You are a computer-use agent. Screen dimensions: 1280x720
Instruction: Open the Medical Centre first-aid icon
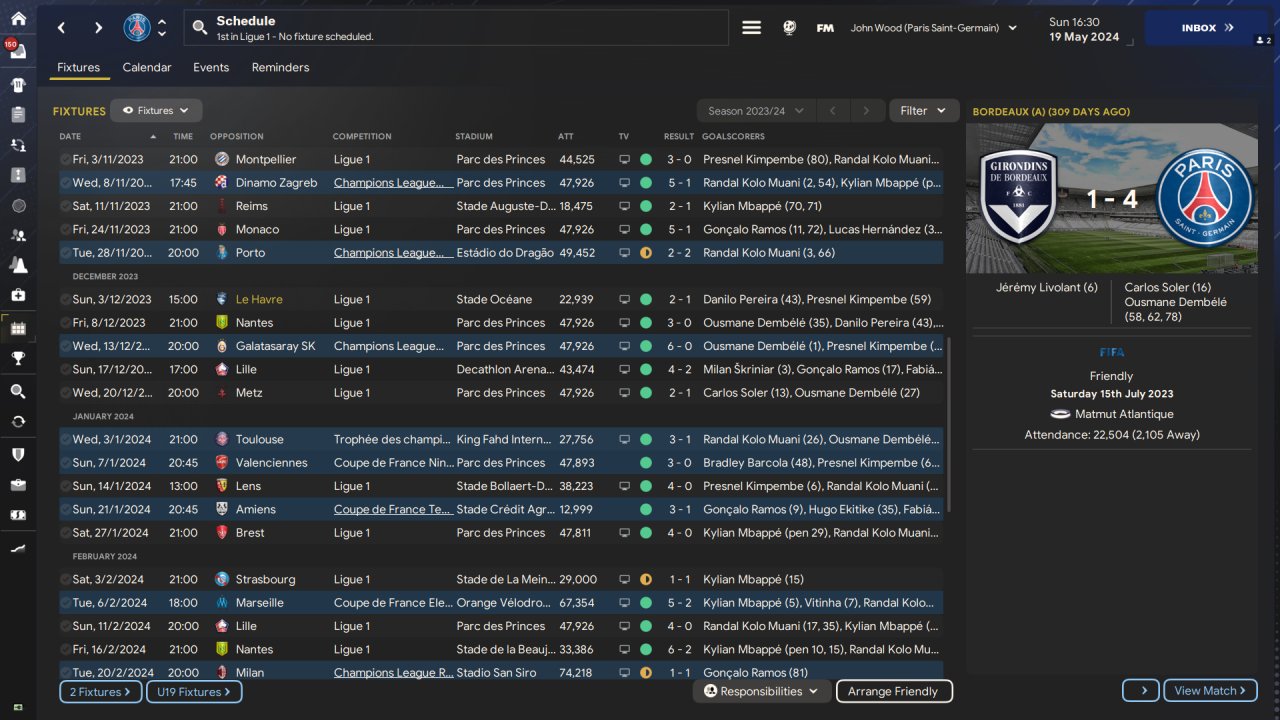[x=18, y=295]
